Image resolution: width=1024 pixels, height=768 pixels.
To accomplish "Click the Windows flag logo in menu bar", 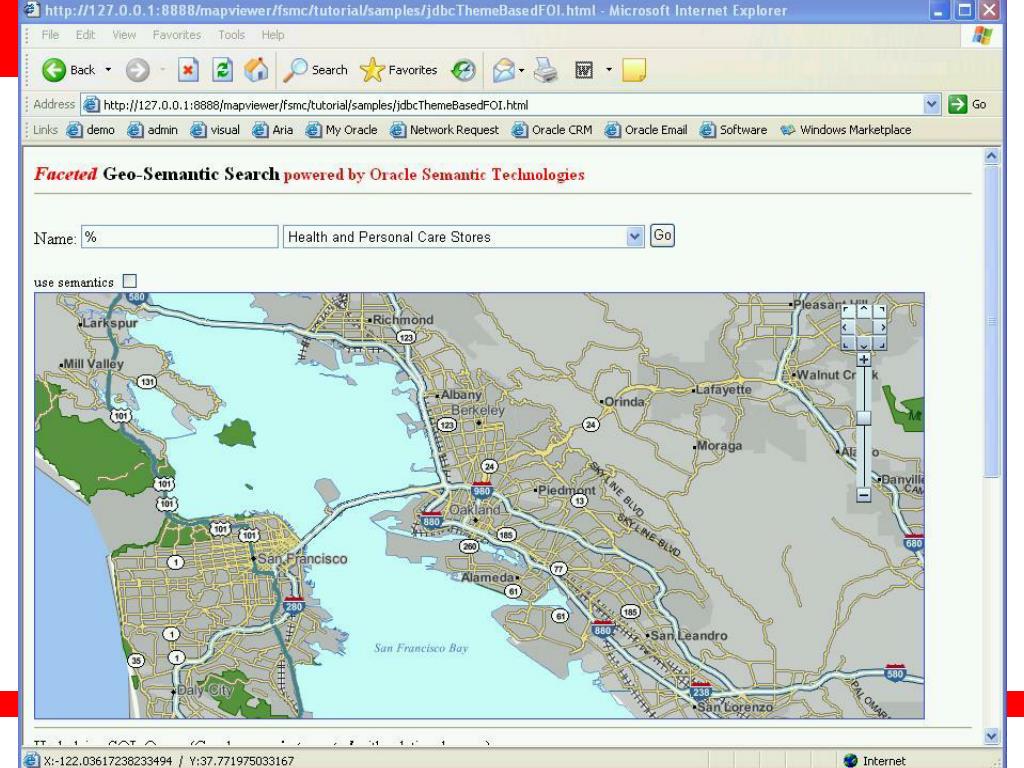I will tap(982, 35).
